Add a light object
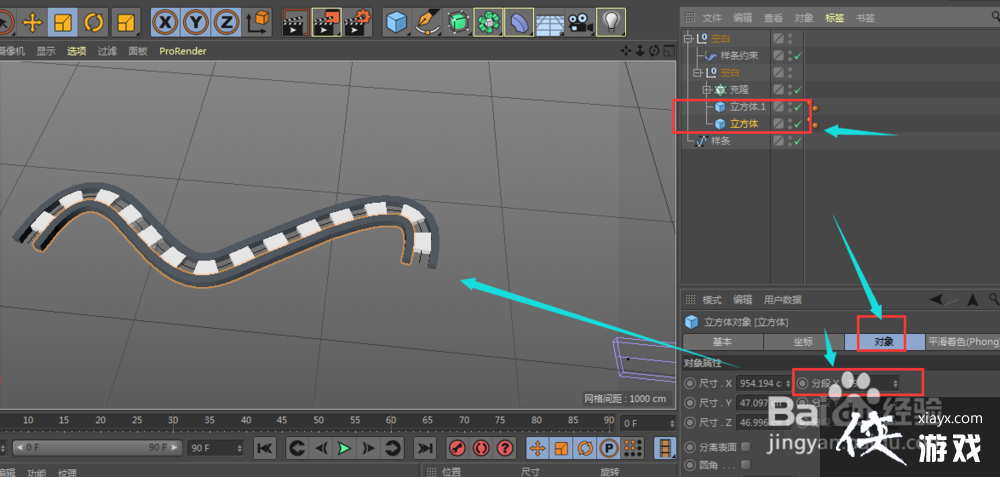 pos(611,23)
